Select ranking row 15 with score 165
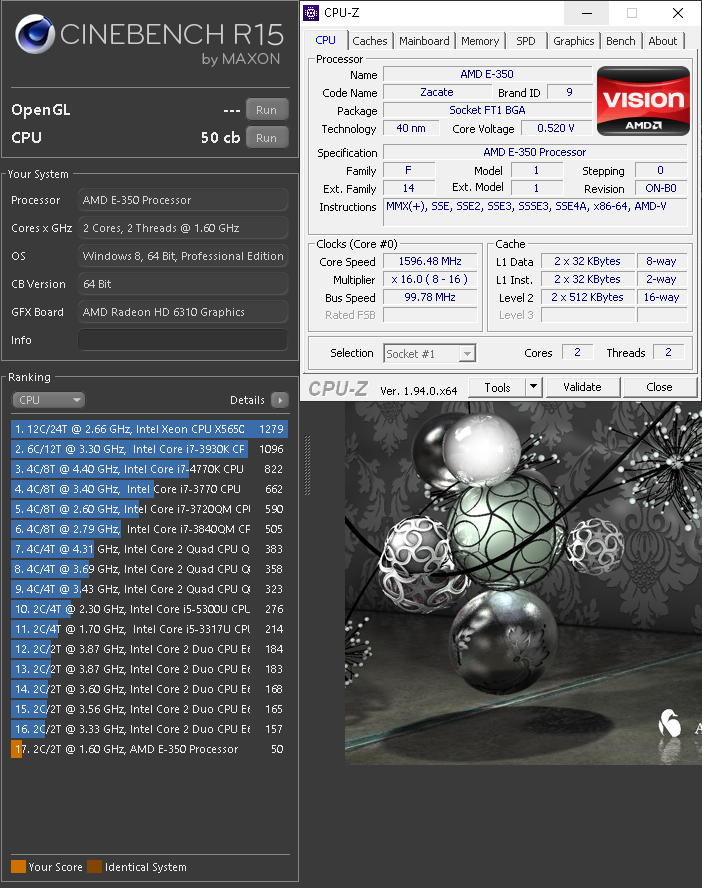This screenshot has width=702, height=888. [x=149, y=709]
